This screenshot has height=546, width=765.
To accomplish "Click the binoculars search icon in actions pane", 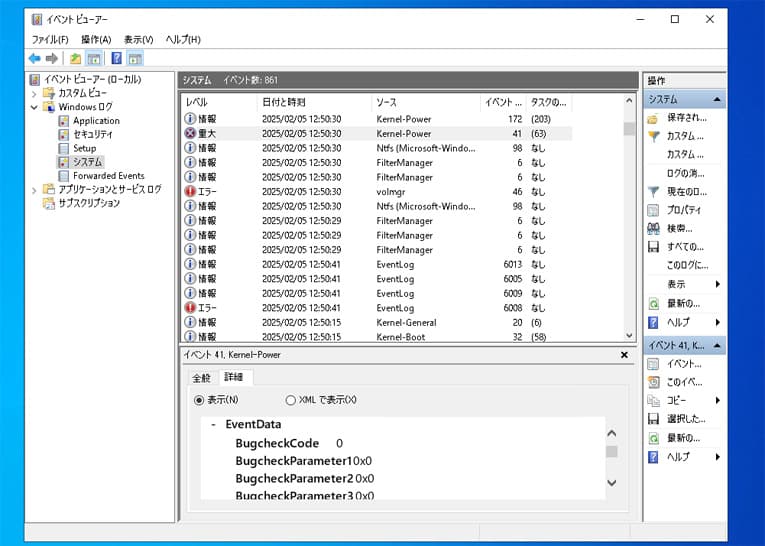I will pos(653,228).
